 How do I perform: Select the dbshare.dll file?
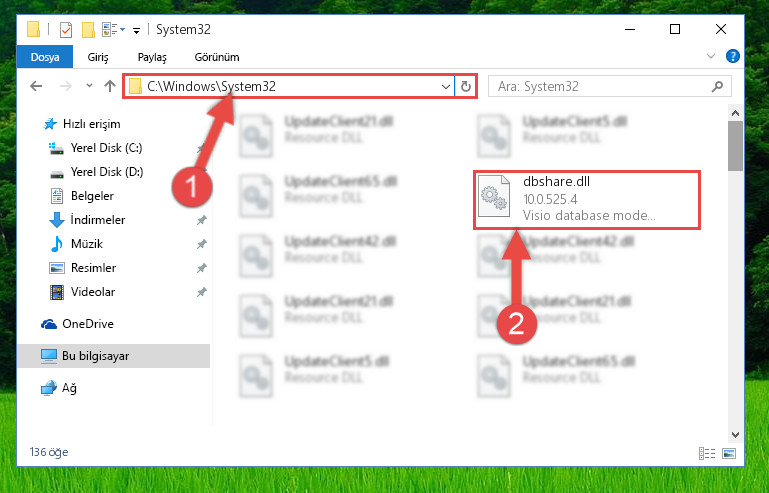(x=587, y=199)
